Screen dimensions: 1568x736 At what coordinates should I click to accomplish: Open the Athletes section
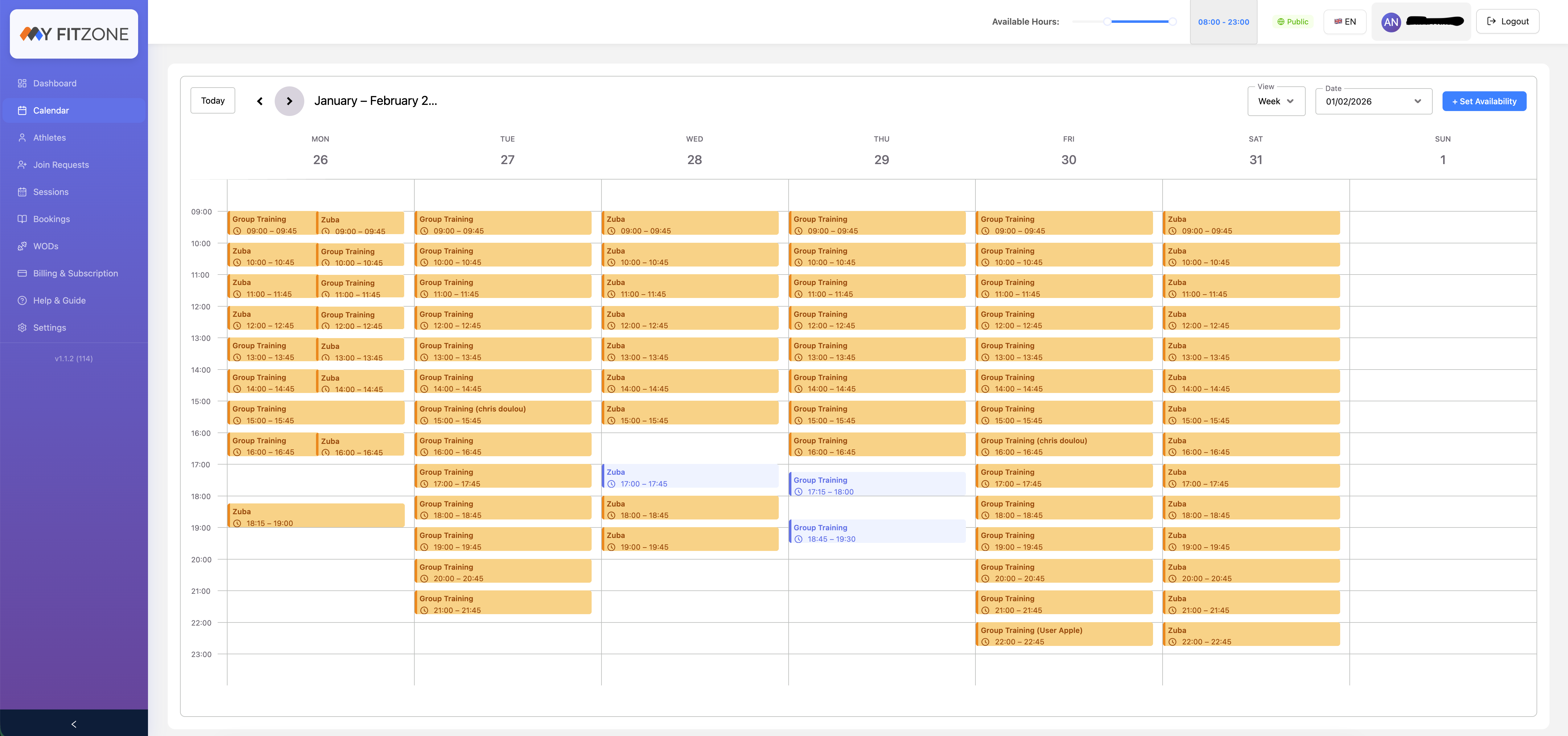(x=50, y=138)
